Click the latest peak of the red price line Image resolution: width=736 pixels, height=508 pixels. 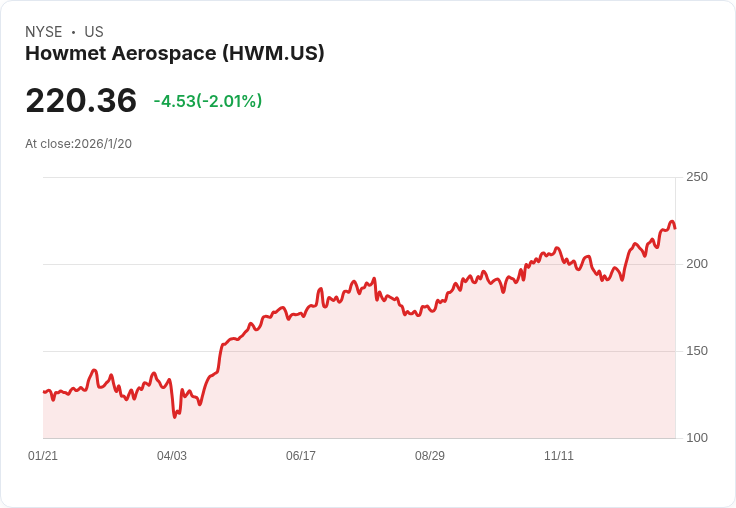pyautogui.click(x=672, y=222)
